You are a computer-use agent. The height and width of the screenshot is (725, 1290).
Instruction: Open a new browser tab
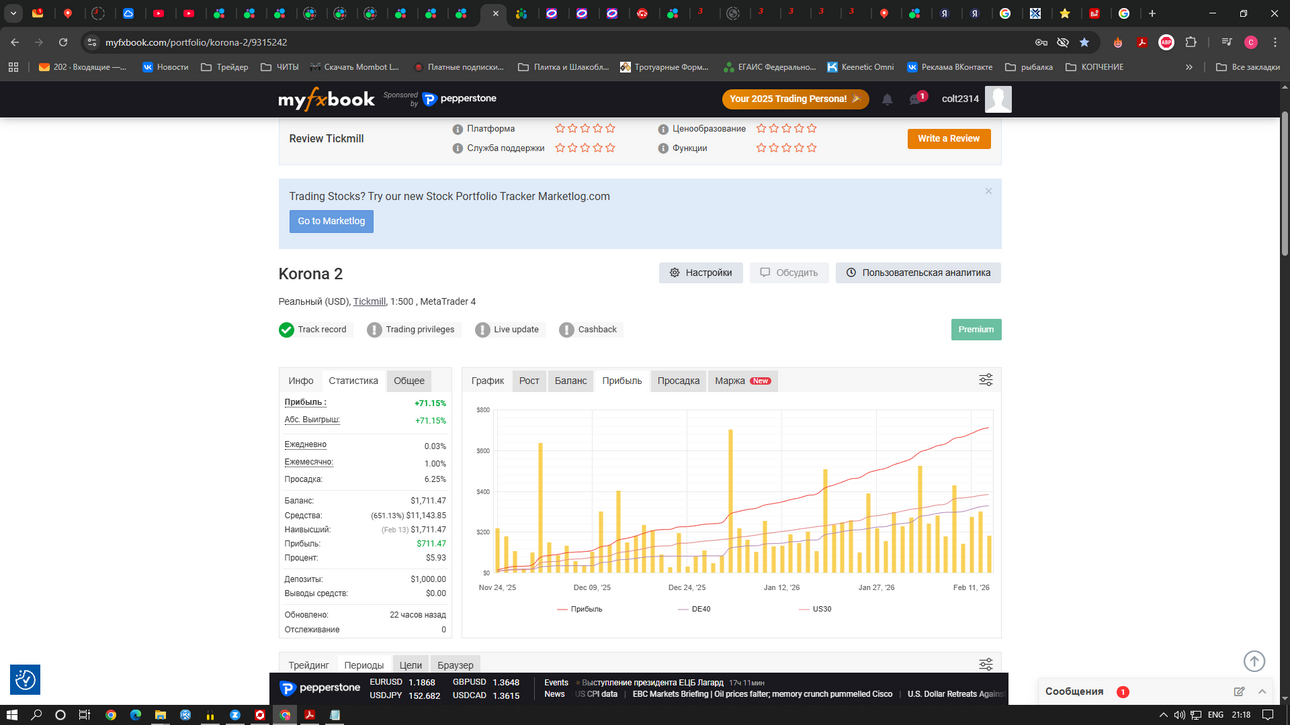click(x=1152, y=14)
